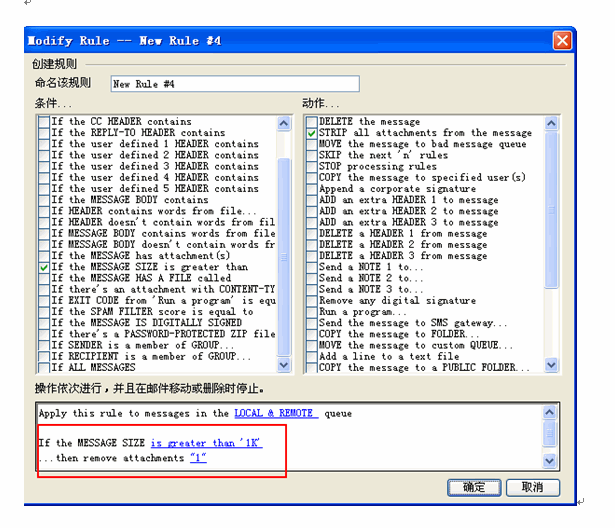The width and height of the screenshot is (615, 528).
Task: Check 'DELETE the message' action checkbox
Action: (312, 122)
